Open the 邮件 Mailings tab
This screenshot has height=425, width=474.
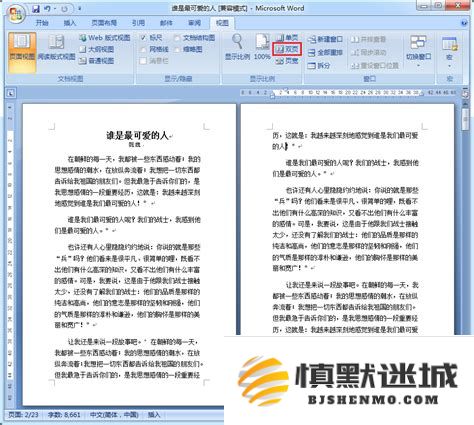click(x=166, y=23)
